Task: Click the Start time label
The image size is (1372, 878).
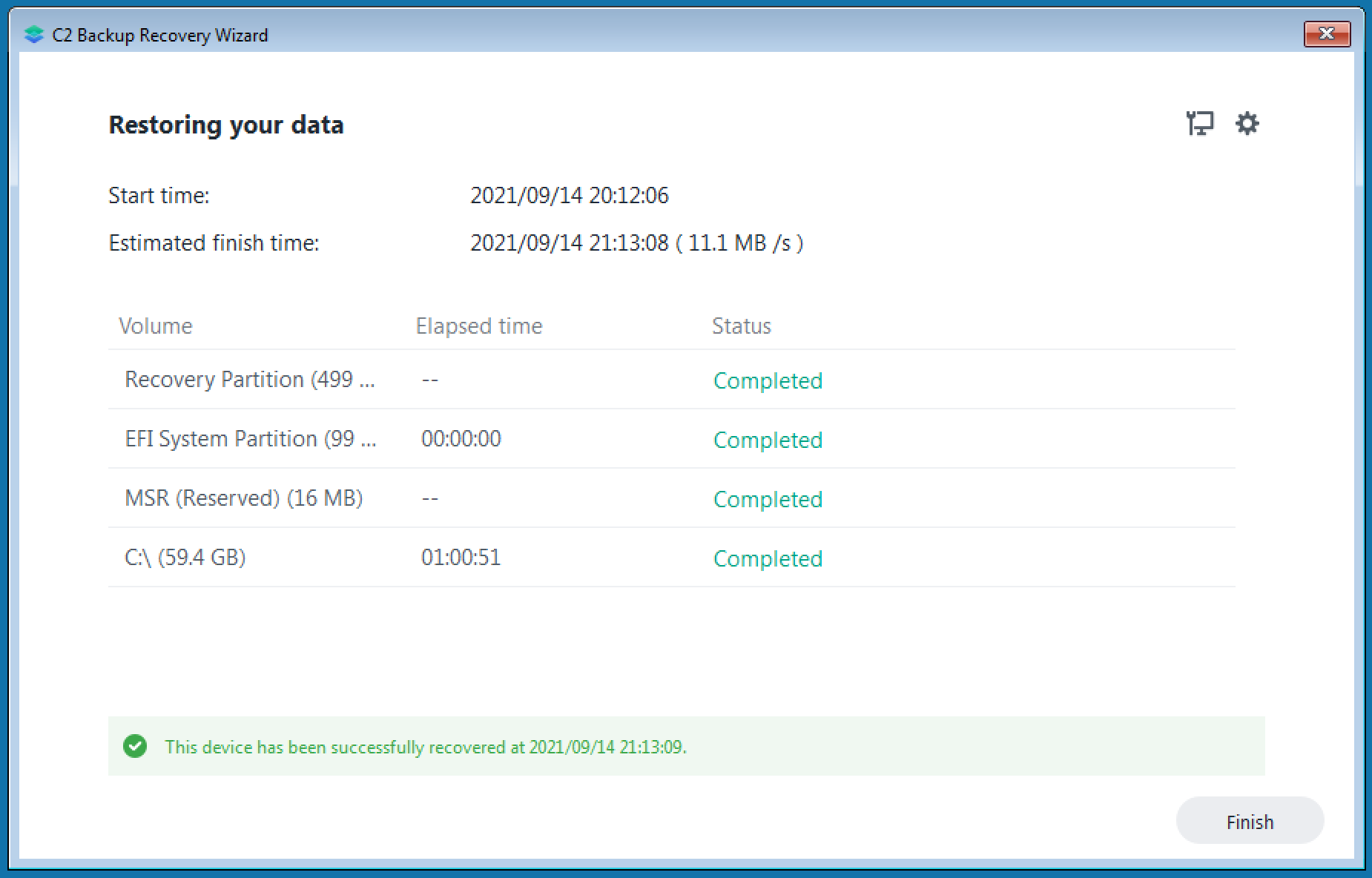Action: click(159, 196)
